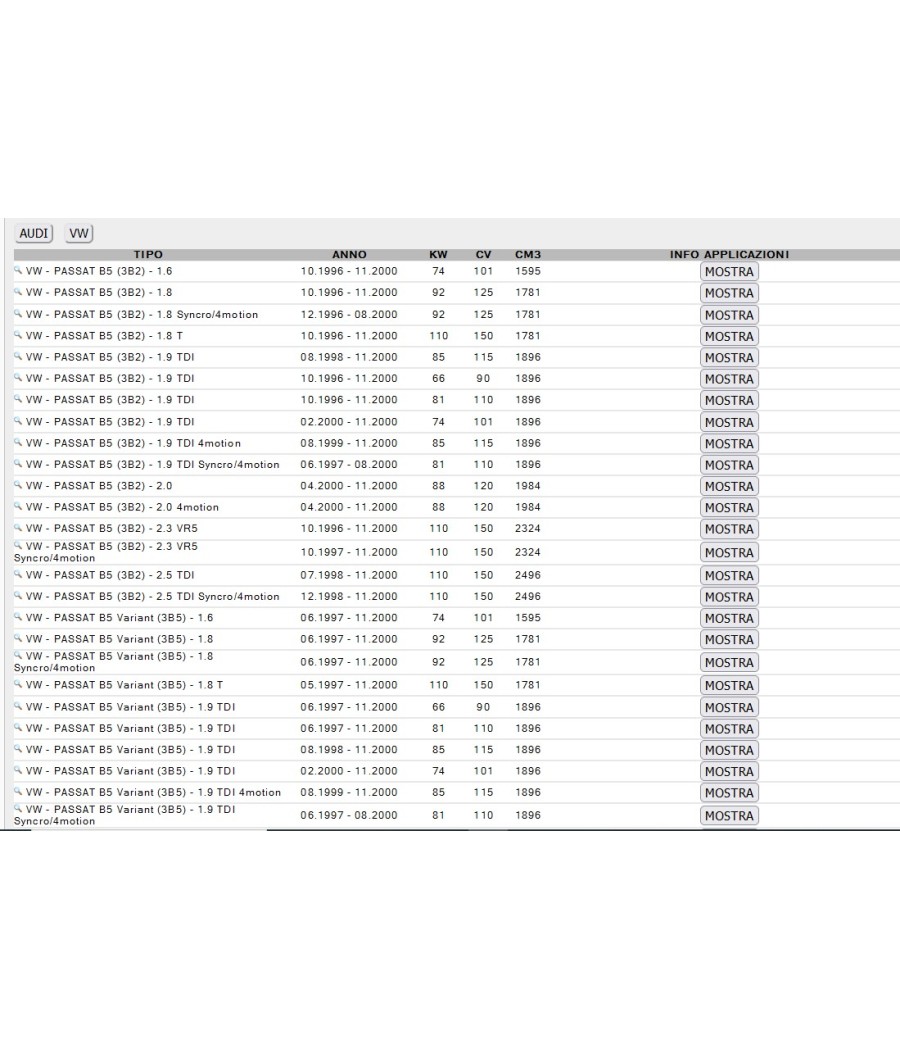Click MOSTRA in the Variant (3B5) 1.8 T row
Viewport: 900px width, 1050px height.
tap(729, 686)
